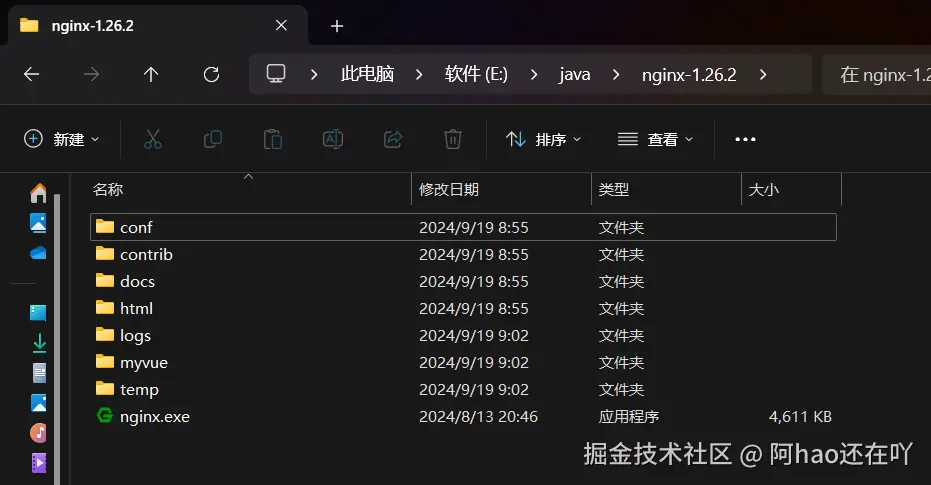
Task: Click the search box 在 nginx-1.2
Action: [x=877, y=74]
